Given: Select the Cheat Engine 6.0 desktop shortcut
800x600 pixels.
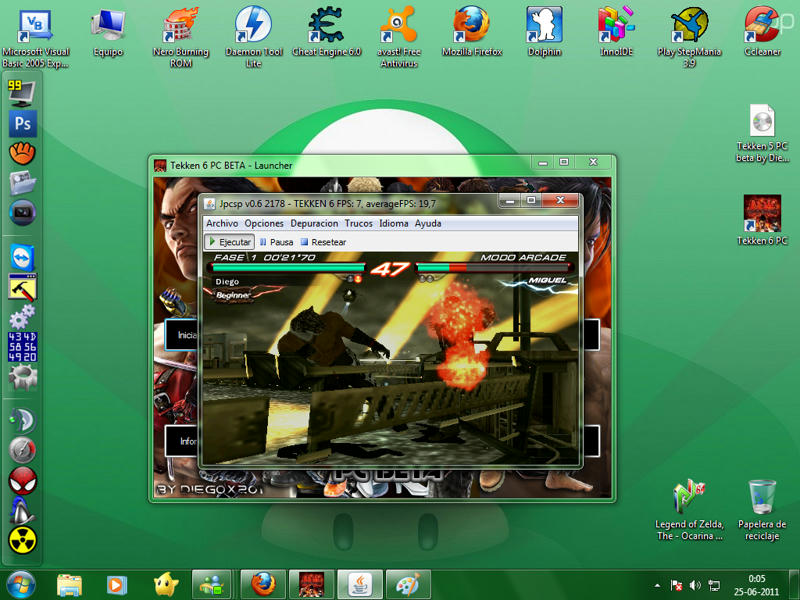Looking at the screenshot, I should 327,33.
